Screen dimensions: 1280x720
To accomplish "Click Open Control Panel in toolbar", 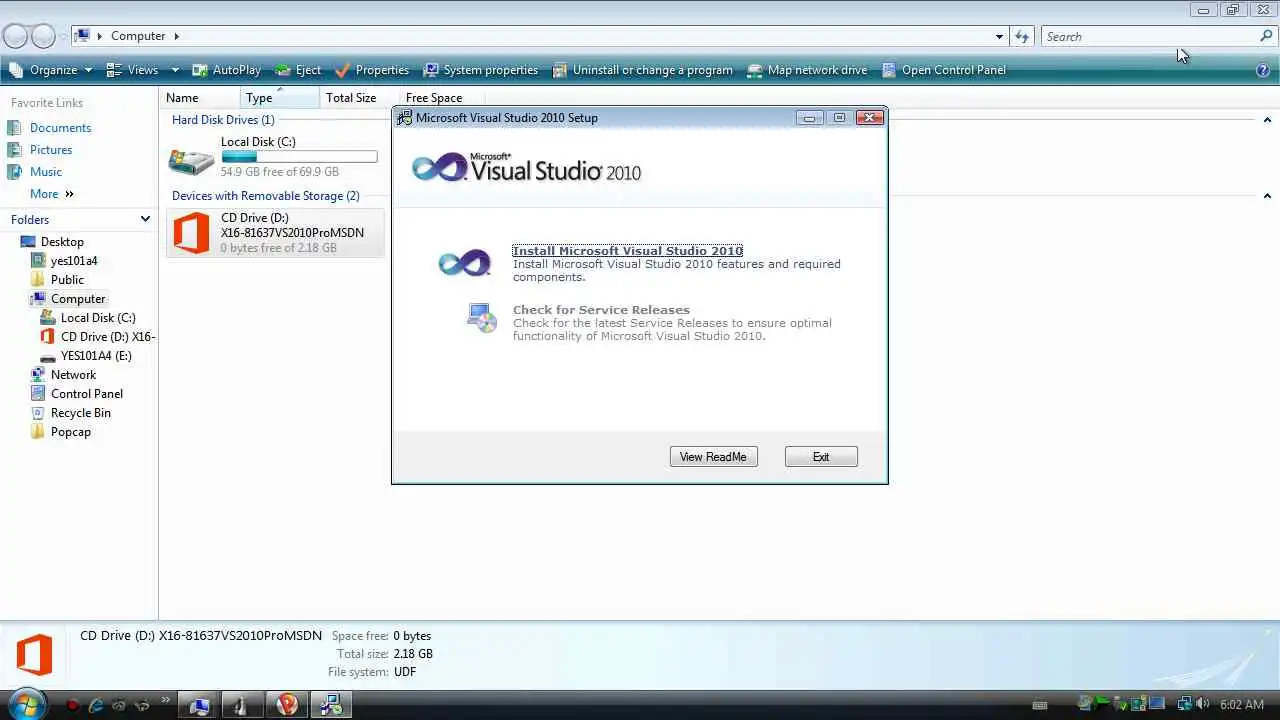I will click(x=944, y=70).
